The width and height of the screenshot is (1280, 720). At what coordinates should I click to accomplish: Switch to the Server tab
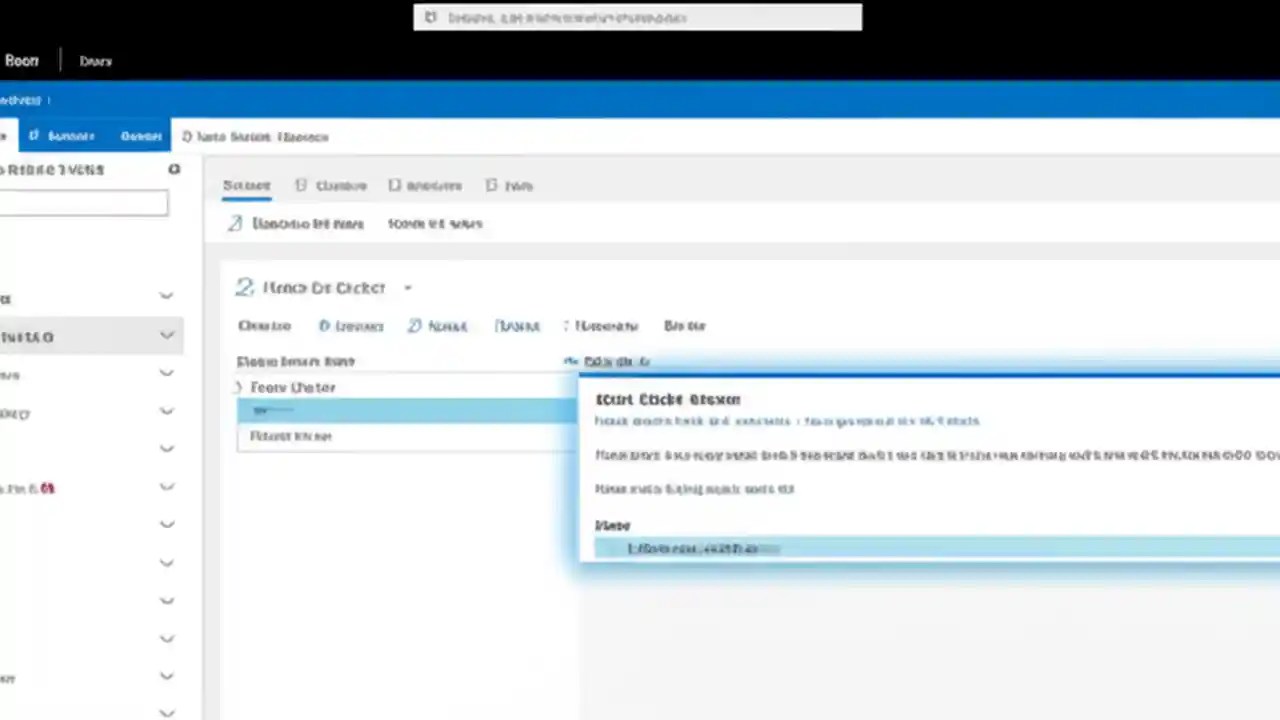tap(246, 185)
